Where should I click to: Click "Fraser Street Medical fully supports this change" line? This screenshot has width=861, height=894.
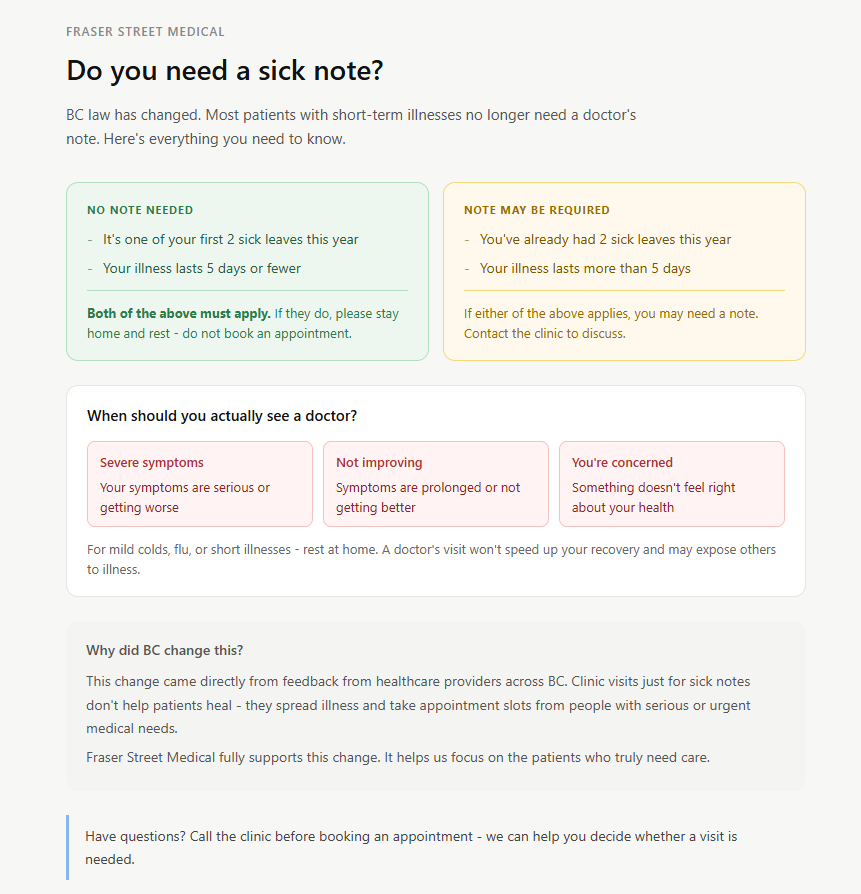[398, 757]
